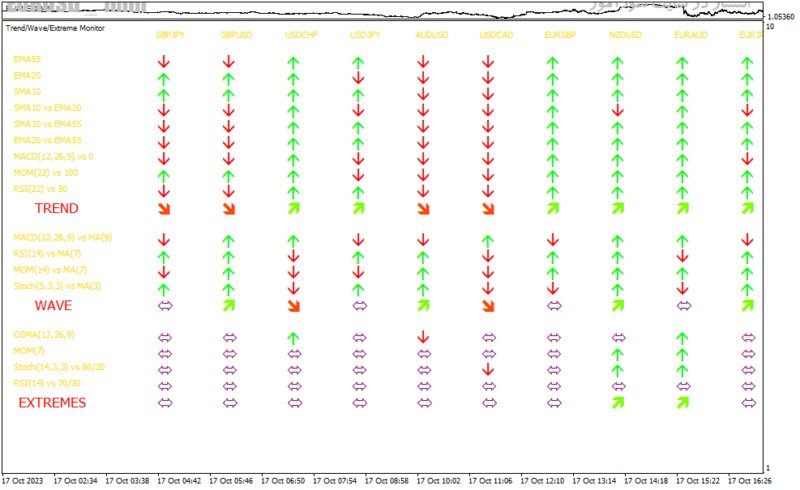Click EURAUD EXTREMES green diagonal arrow
Screen dimensions: 800x490
683,403
